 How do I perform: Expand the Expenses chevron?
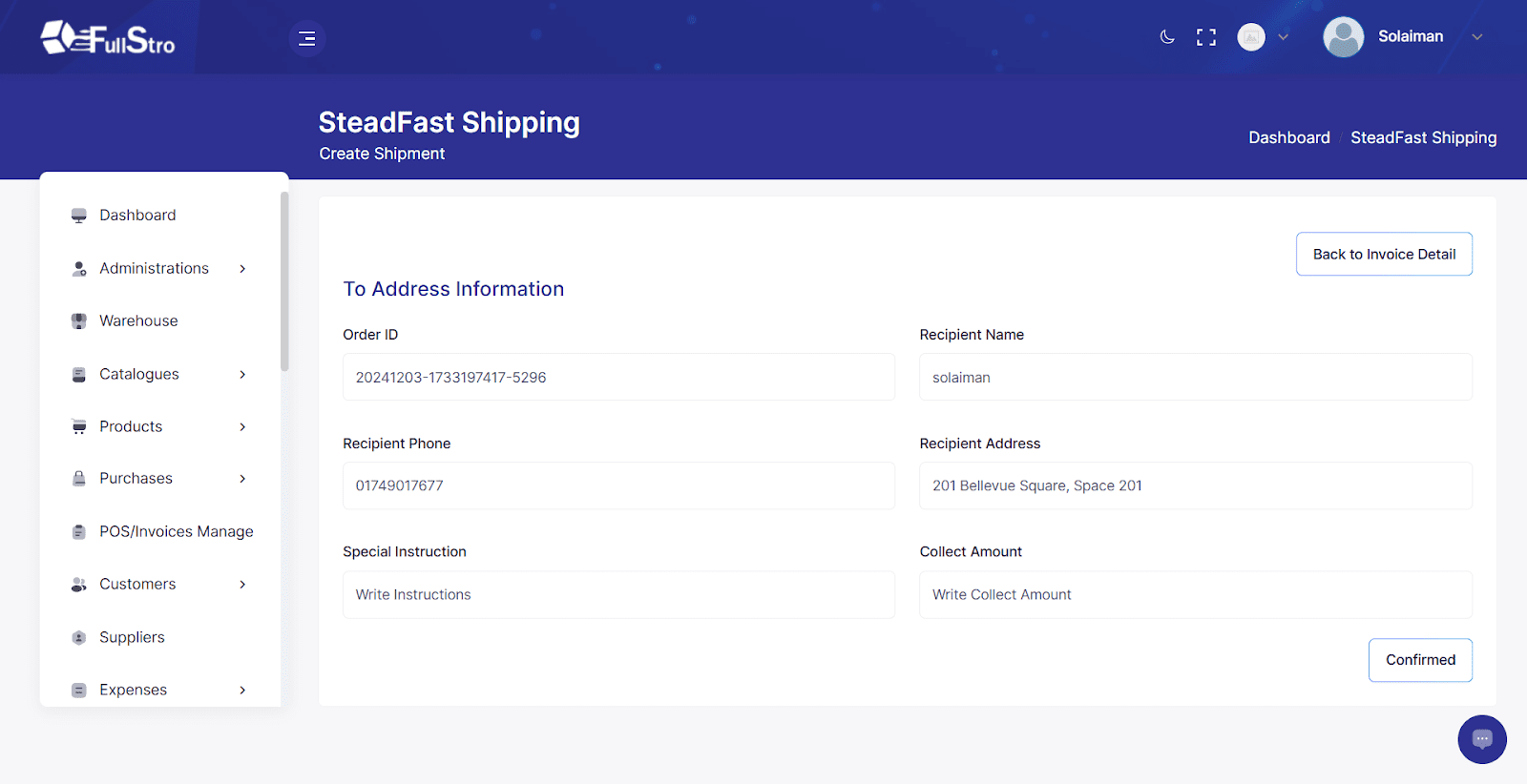[x=242, y=690]
